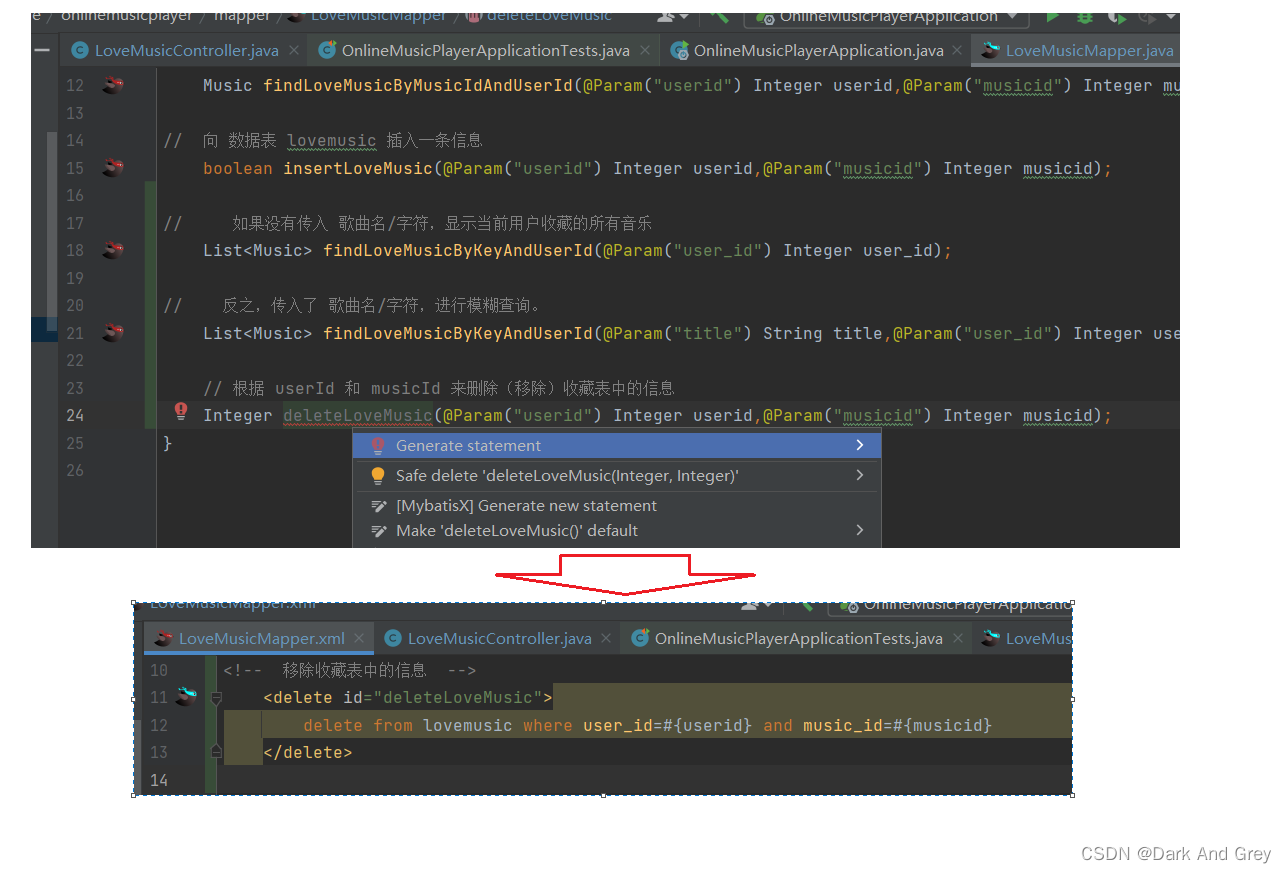This screenshot has height=873, width=1287.
Task: Expand the Generate statement submenu arrow
Action: click(x=860, y=445)
